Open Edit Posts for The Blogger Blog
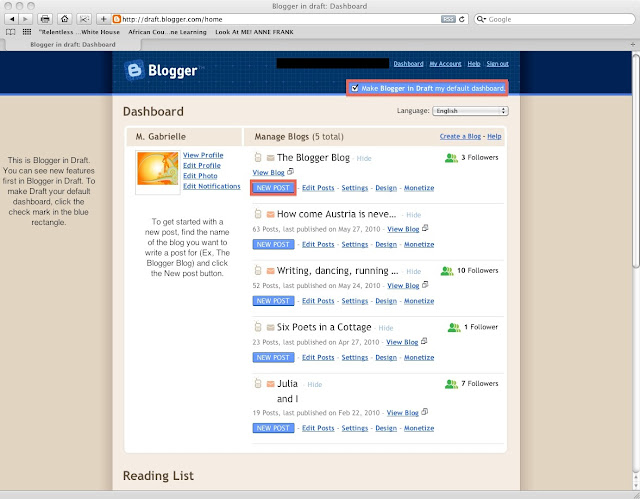640x499 pixels. pos(318,188)
